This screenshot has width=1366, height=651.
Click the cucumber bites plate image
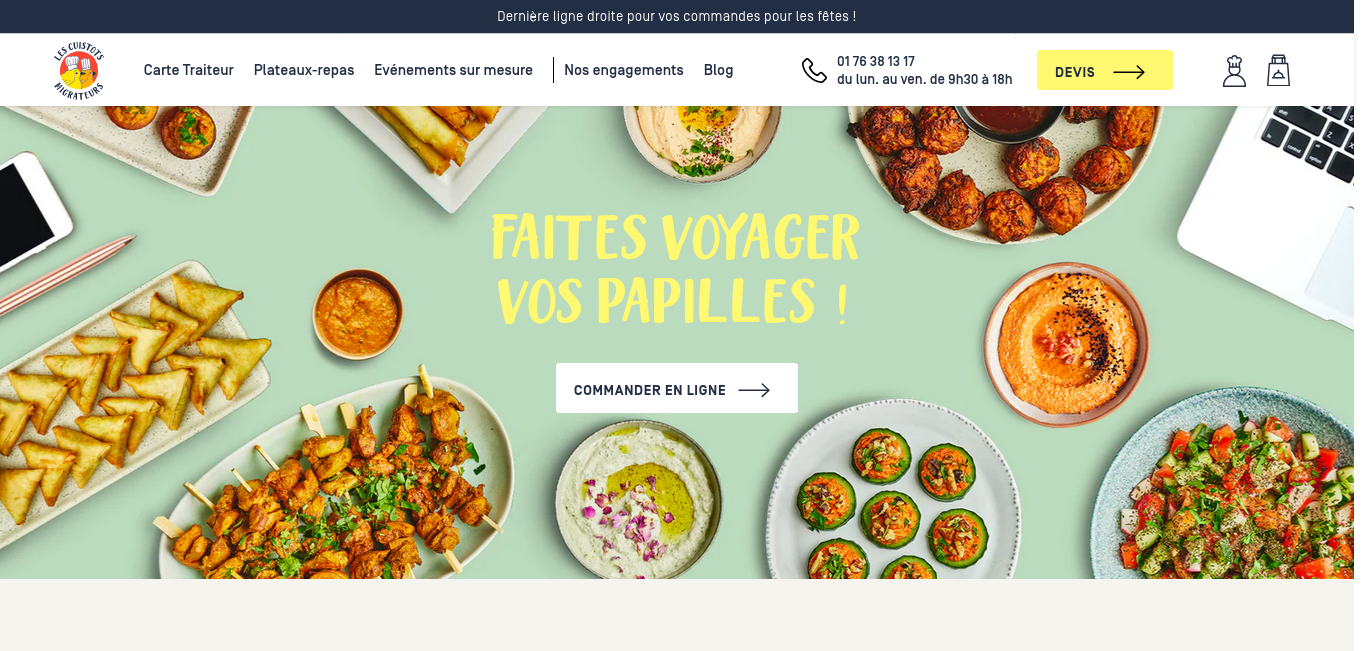pyautogui.click(x=893, y=490)
